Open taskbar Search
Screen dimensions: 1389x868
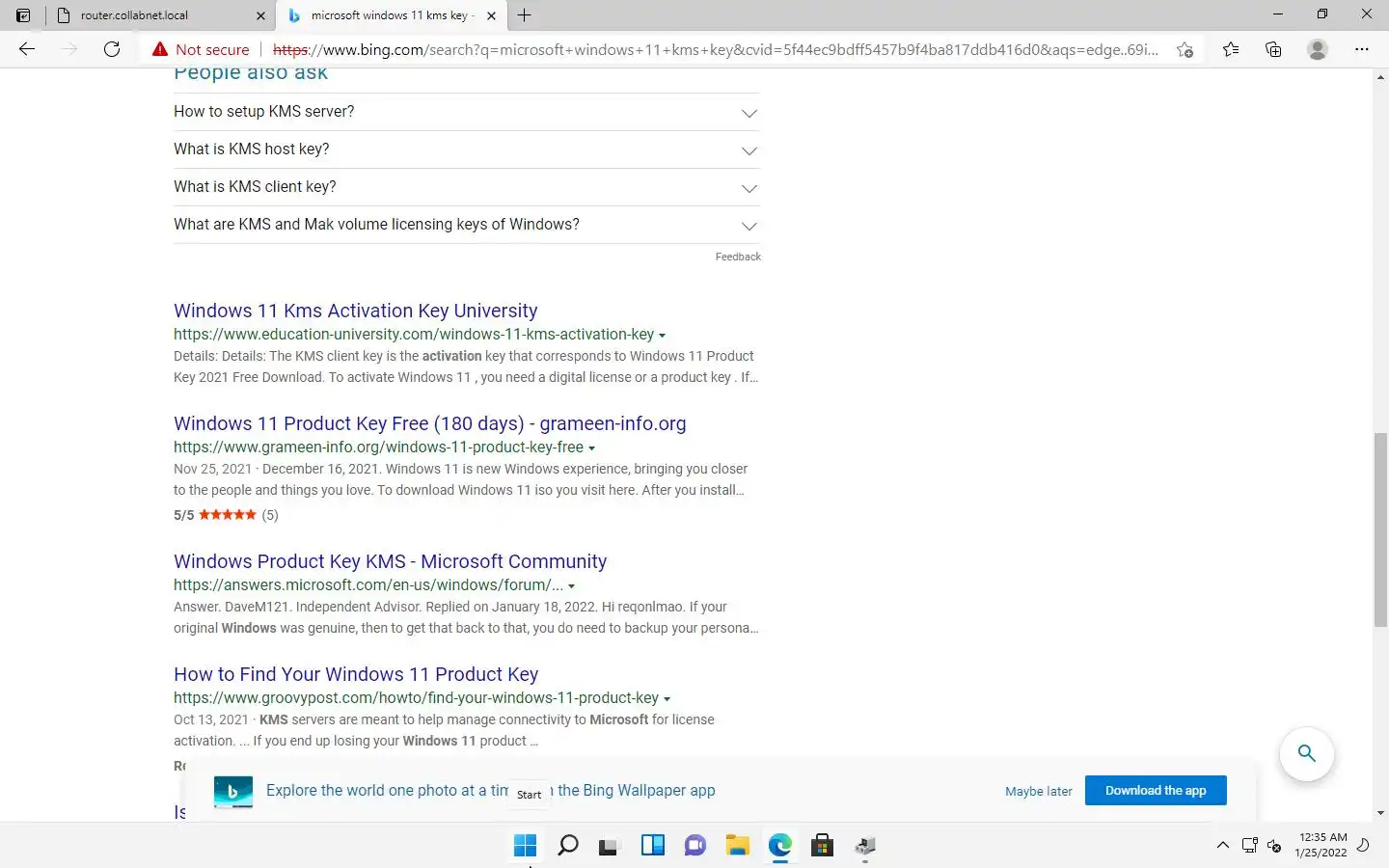coord(568,846)
